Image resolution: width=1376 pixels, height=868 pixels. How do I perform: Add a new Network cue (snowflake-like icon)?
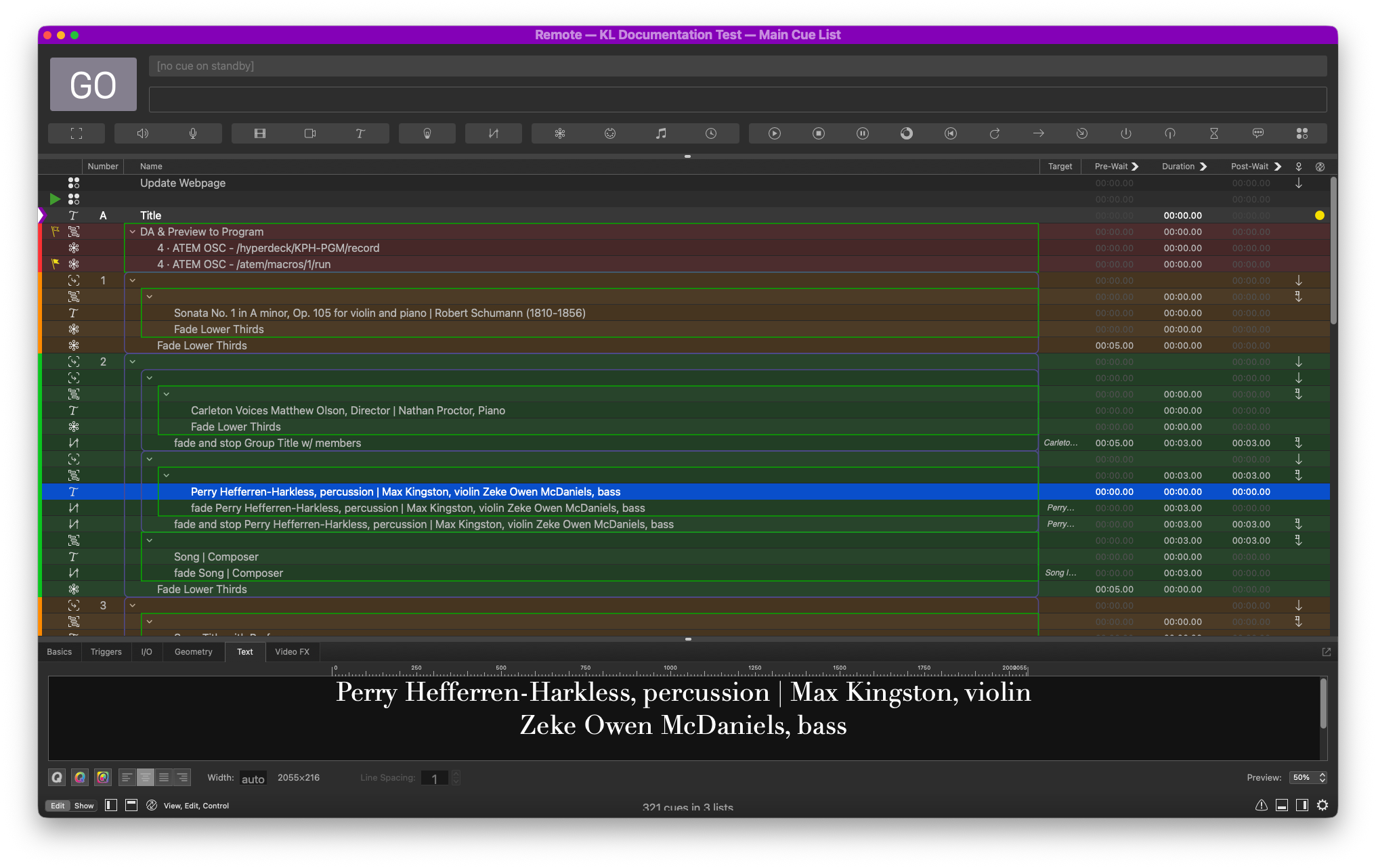(560, 133)
